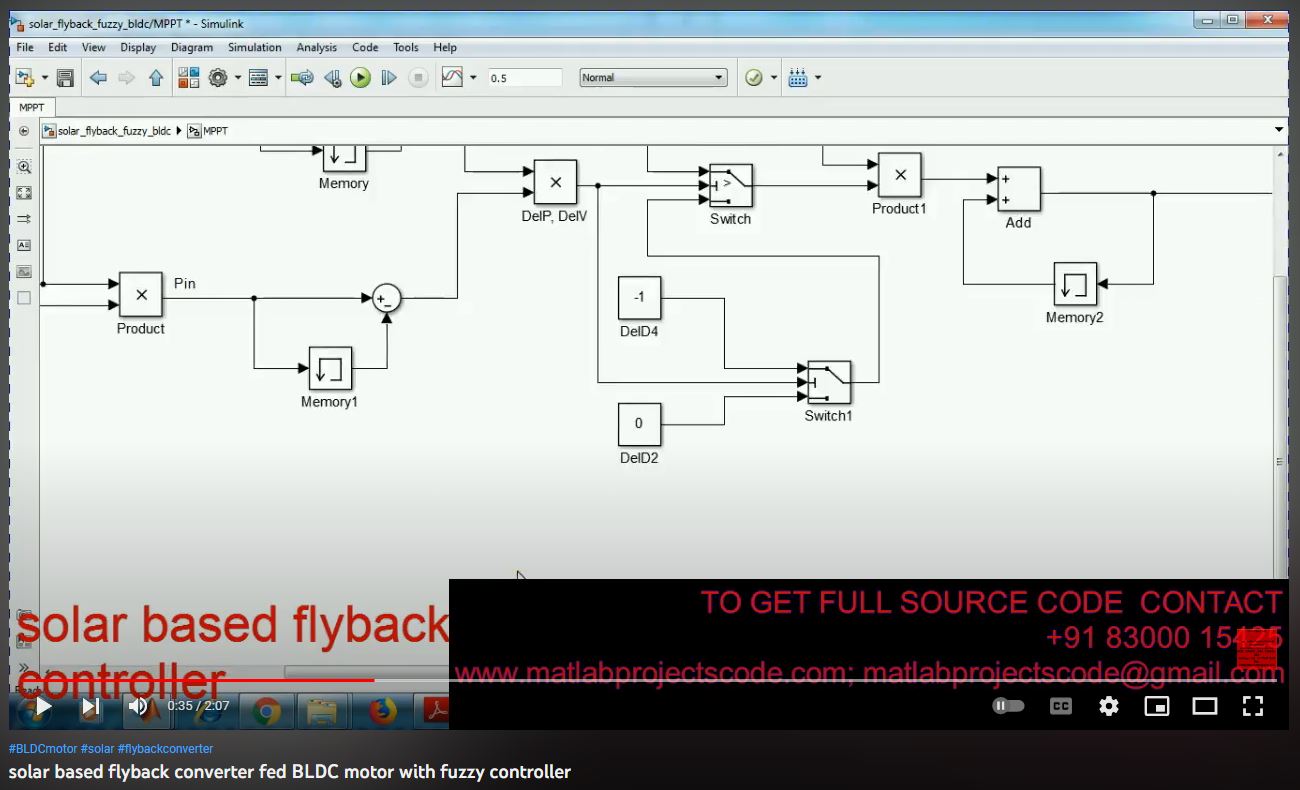1300x790 pixels.
Task: Click the Model Advisor checkmark icon
Action: click(x=754, y=77)
